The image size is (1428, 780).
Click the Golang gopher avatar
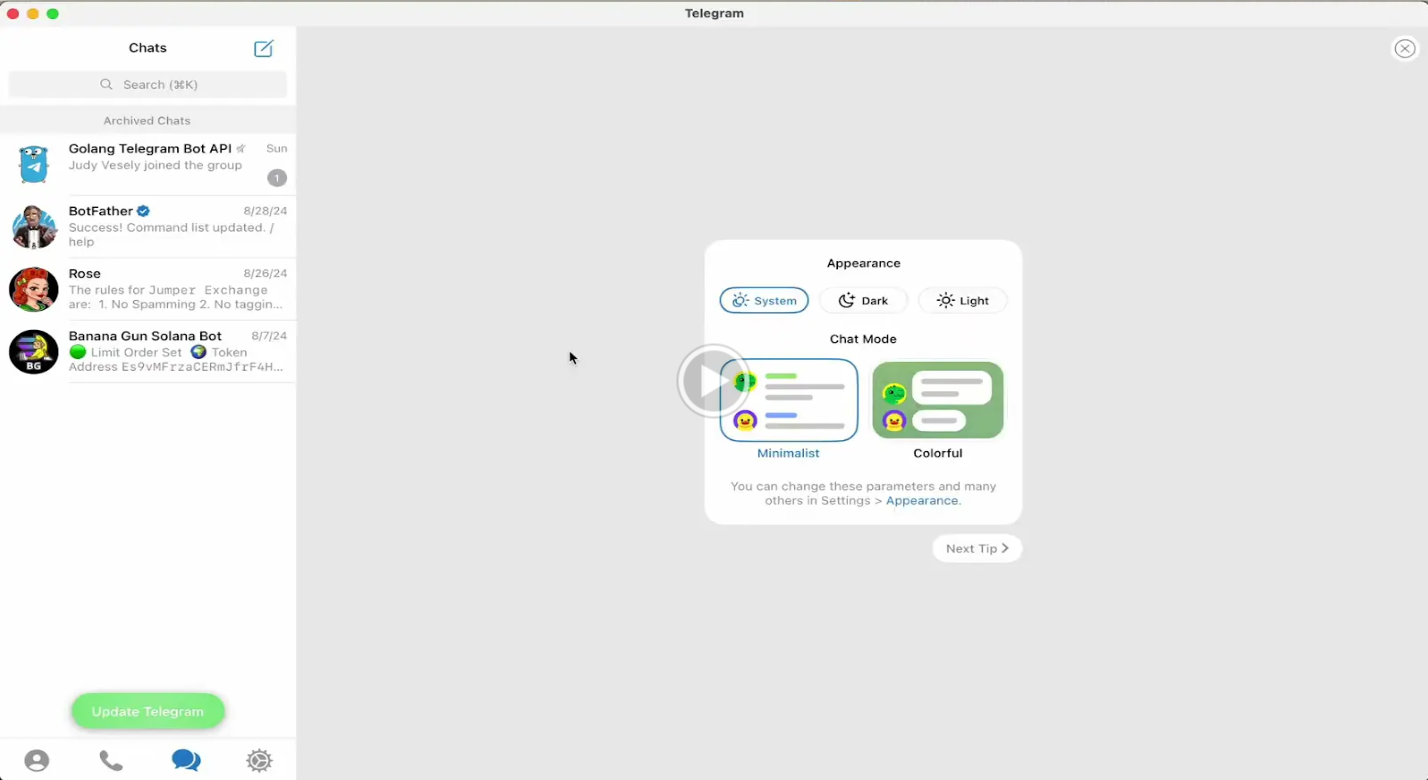pyautogui.click(x=34, y=164)
